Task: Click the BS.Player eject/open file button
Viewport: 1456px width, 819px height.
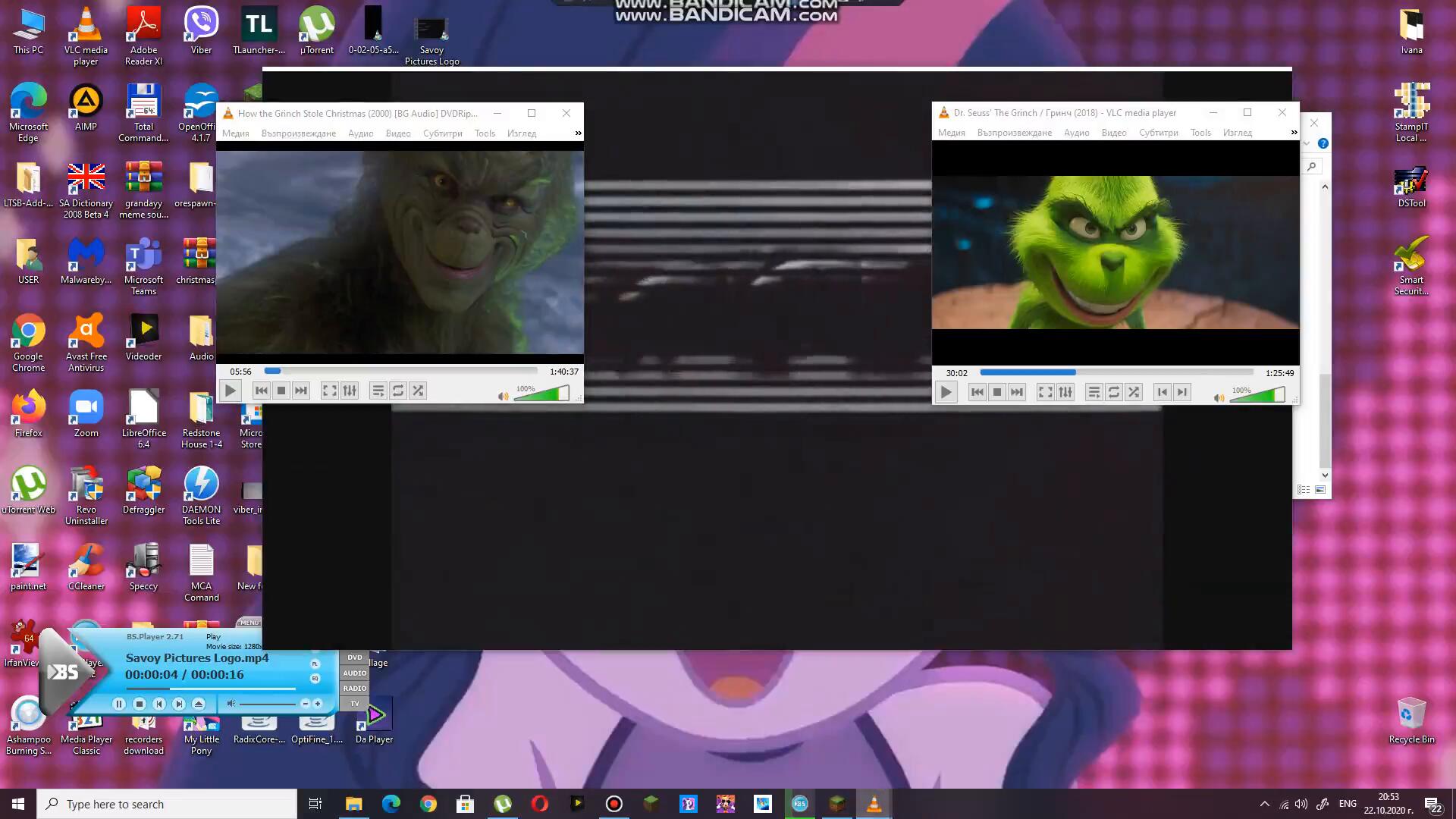Action: click(199, 704)
